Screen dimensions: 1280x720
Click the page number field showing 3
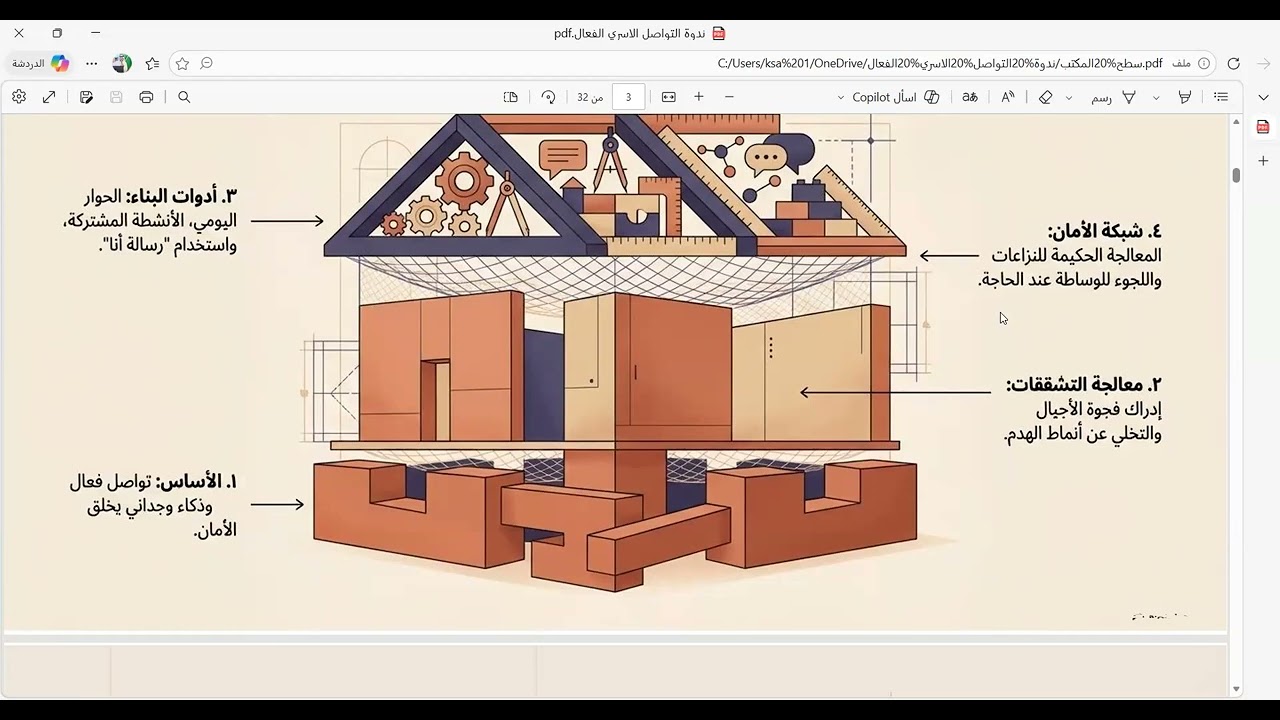[628, 97]
